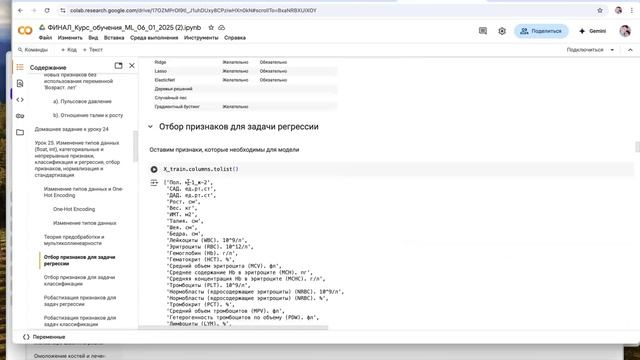The image size is (640, 360).
Task: Open the Вставка menu
Action: [x=114, y=38]
